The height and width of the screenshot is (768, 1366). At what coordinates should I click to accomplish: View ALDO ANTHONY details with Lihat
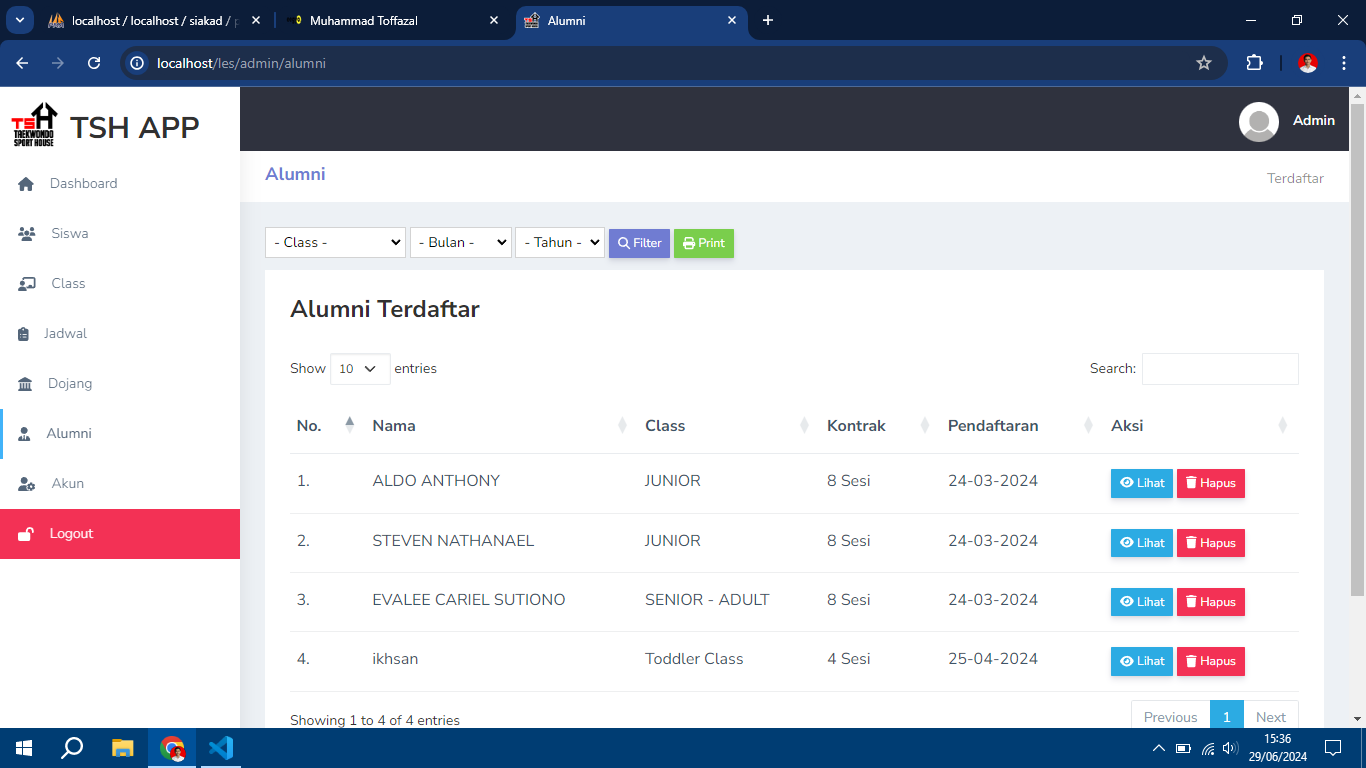(x=1141, y=483)
